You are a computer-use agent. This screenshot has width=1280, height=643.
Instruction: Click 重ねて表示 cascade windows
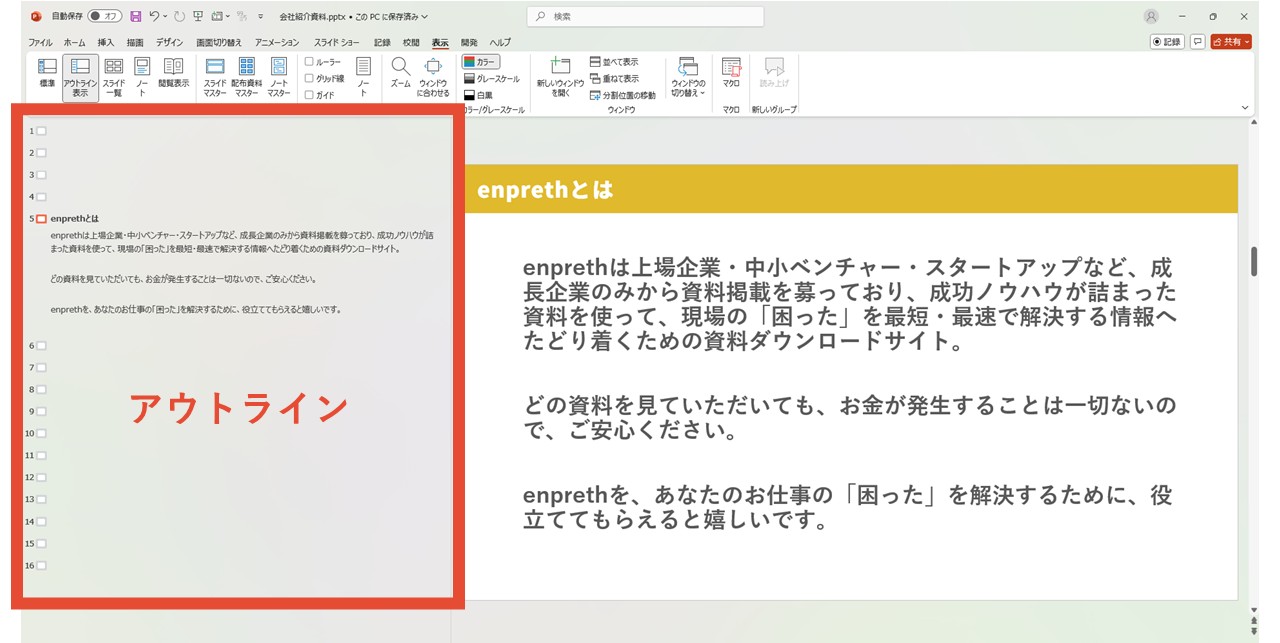pyautogui.click(x=614, y=78)
